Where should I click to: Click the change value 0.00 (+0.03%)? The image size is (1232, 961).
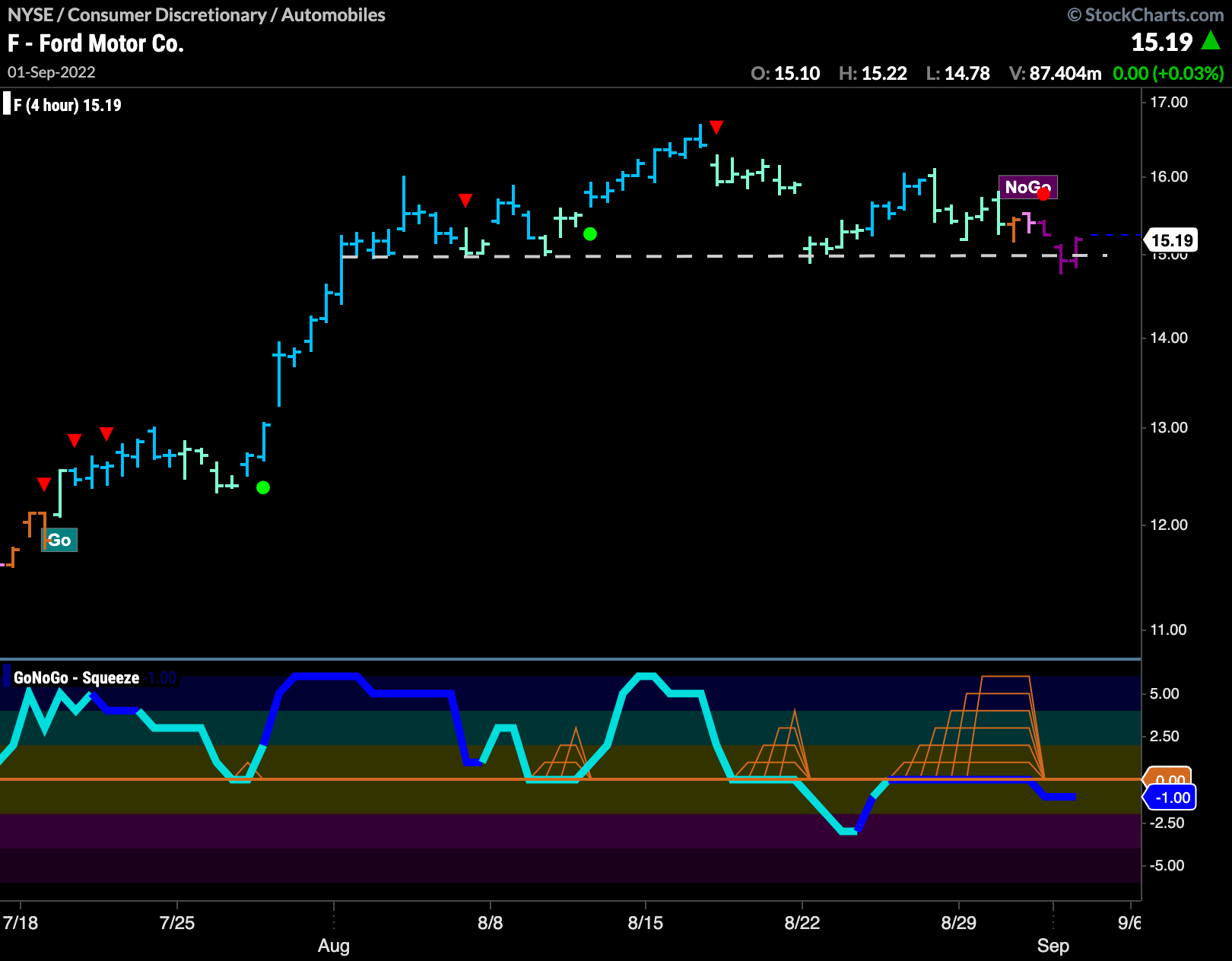tap(1168, 74)
